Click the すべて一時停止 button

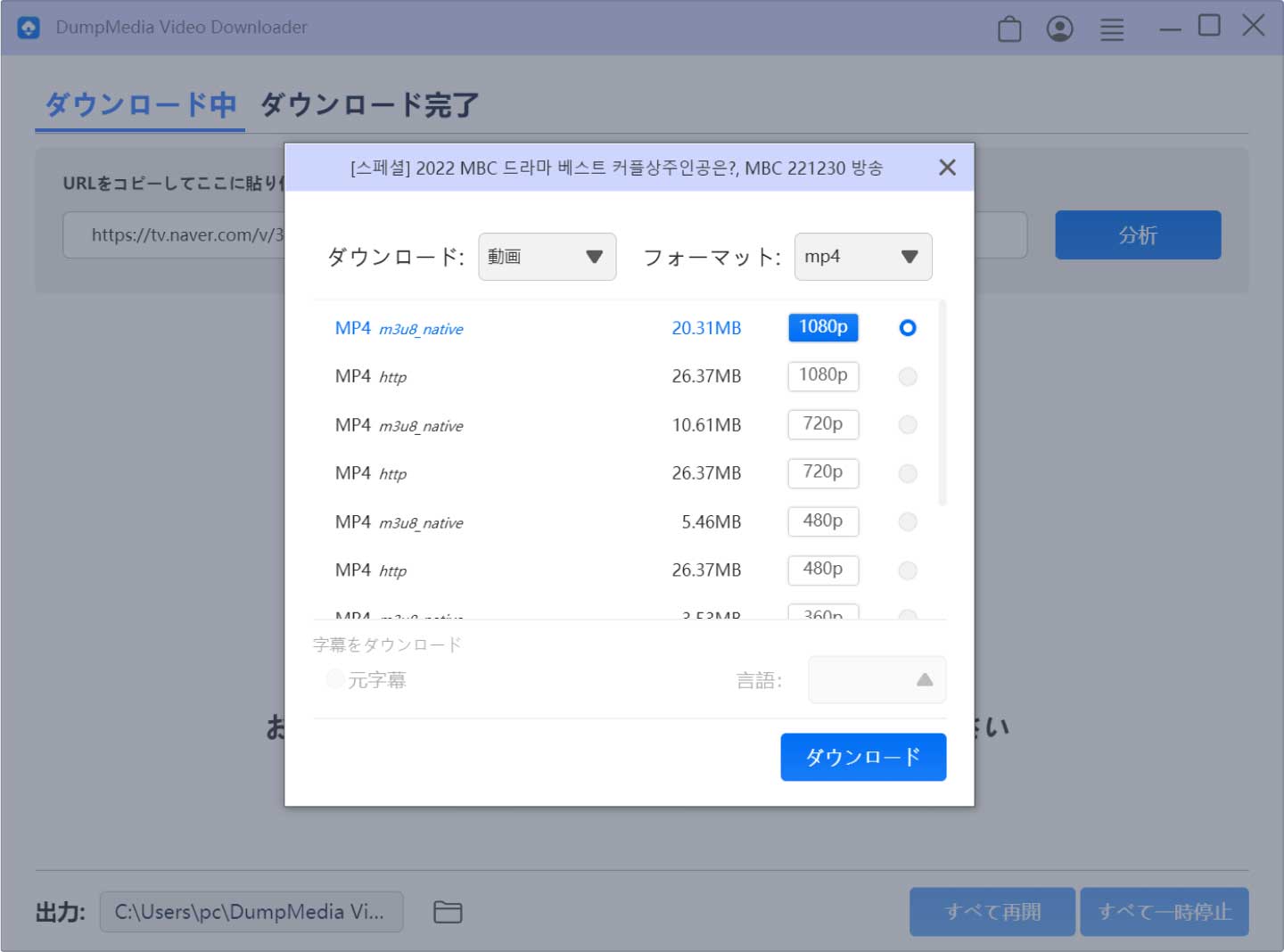pos(1165,912)
